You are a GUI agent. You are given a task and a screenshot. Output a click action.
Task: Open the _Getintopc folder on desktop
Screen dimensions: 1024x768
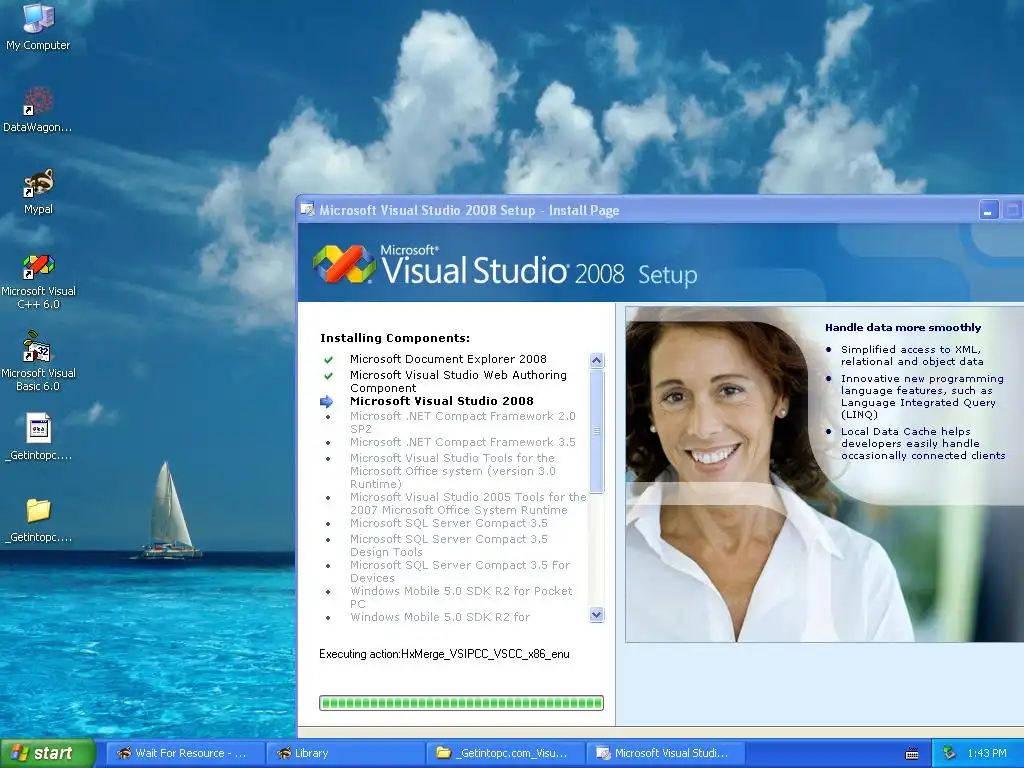(x=38, y=519)
